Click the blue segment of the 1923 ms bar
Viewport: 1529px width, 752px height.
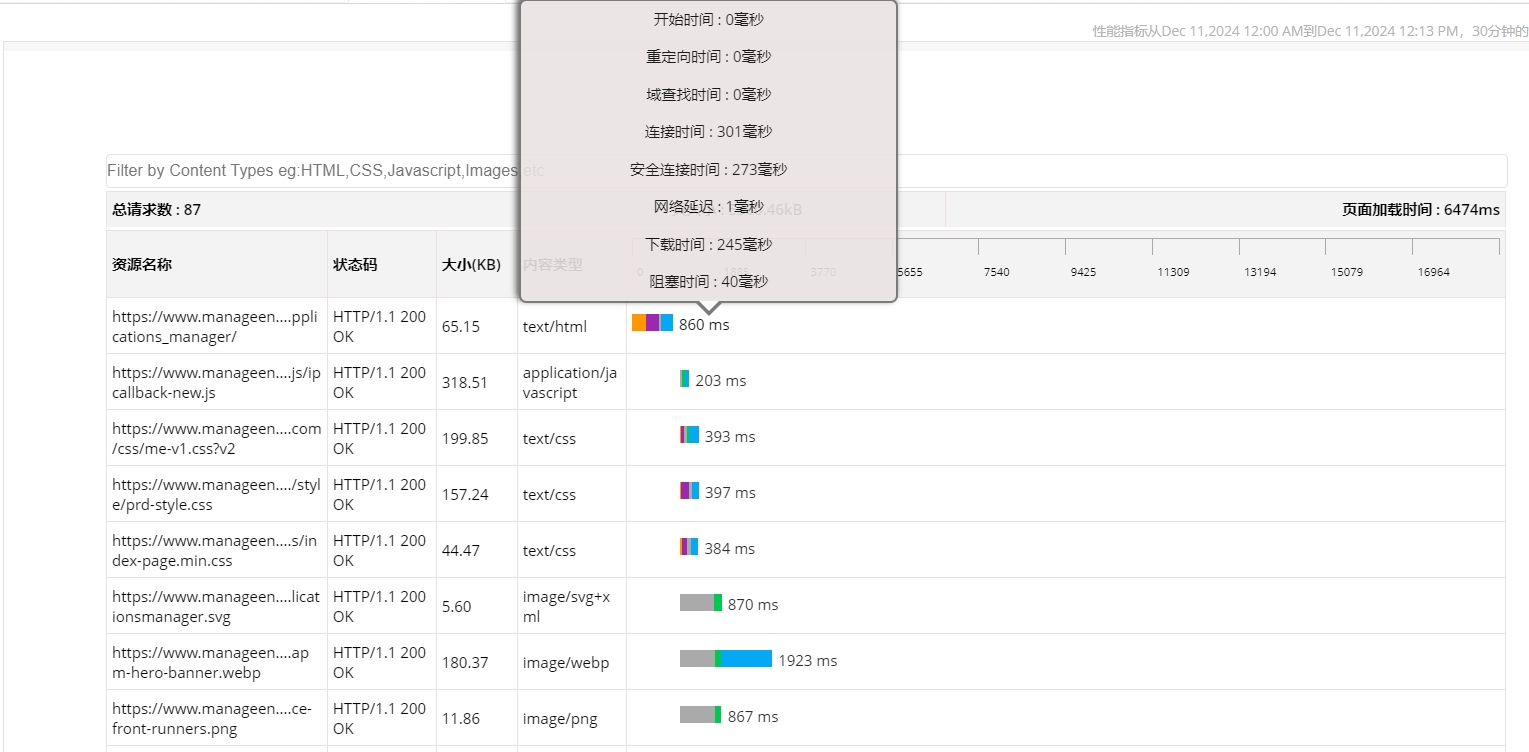747,659
